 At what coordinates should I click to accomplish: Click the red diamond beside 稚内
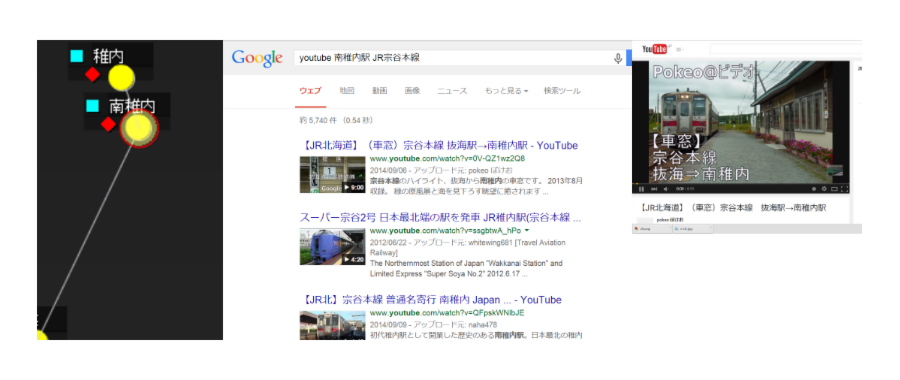[92, 75]
